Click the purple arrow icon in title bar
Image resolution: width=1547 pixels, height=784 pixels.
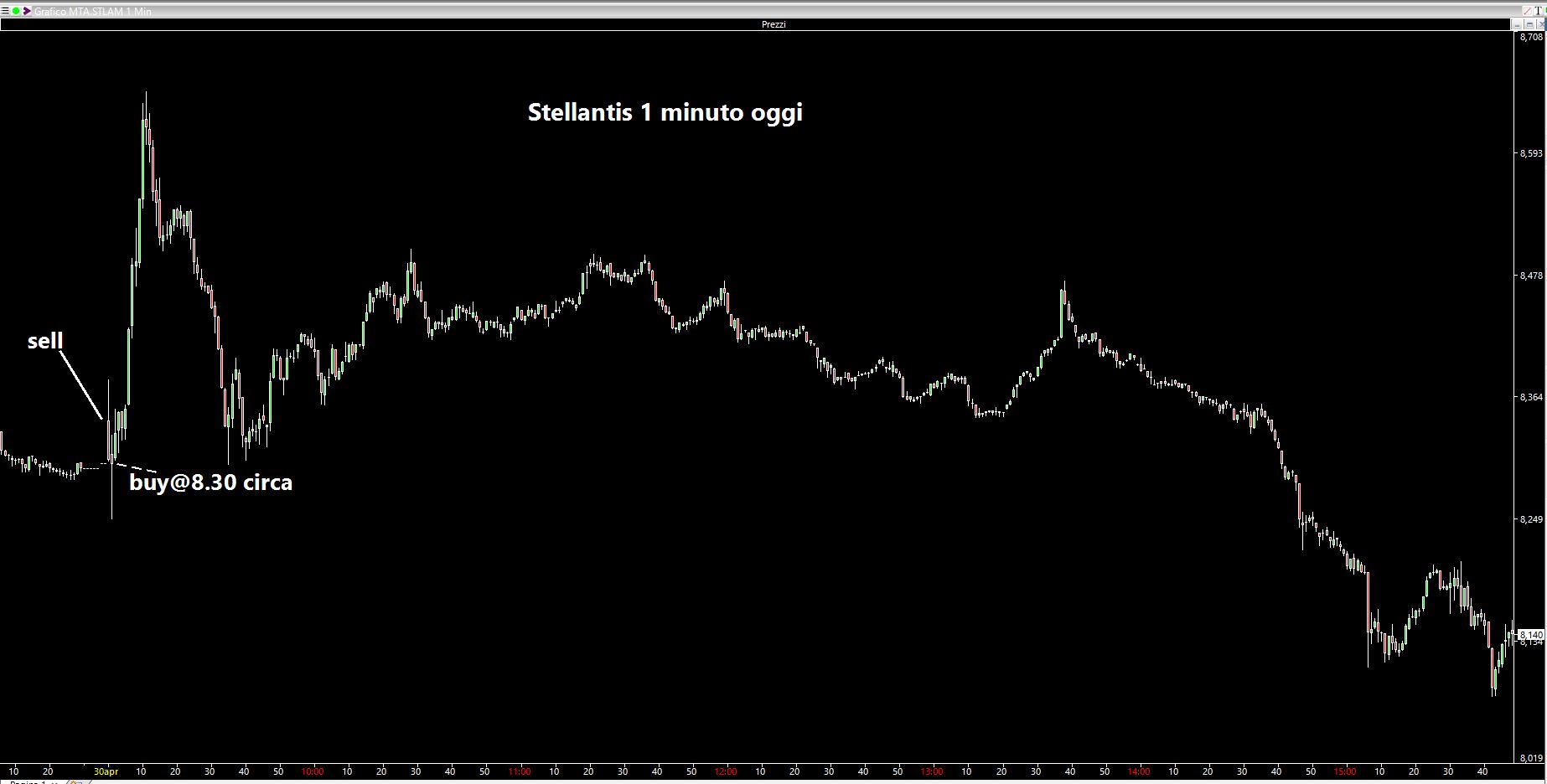point(27,11)
